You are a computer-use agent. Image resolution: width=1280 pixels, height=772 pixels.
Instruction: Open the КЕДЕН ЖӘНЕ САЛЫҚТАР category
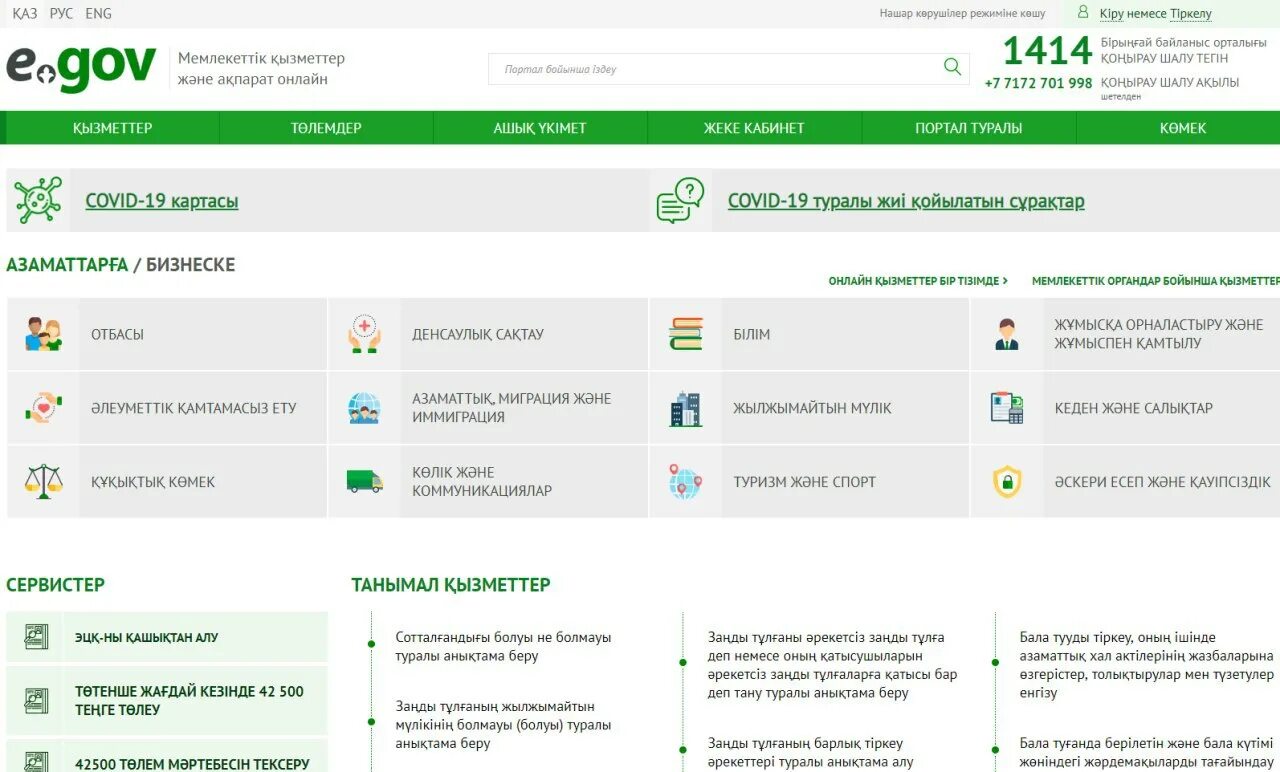tap(1126, 408)
